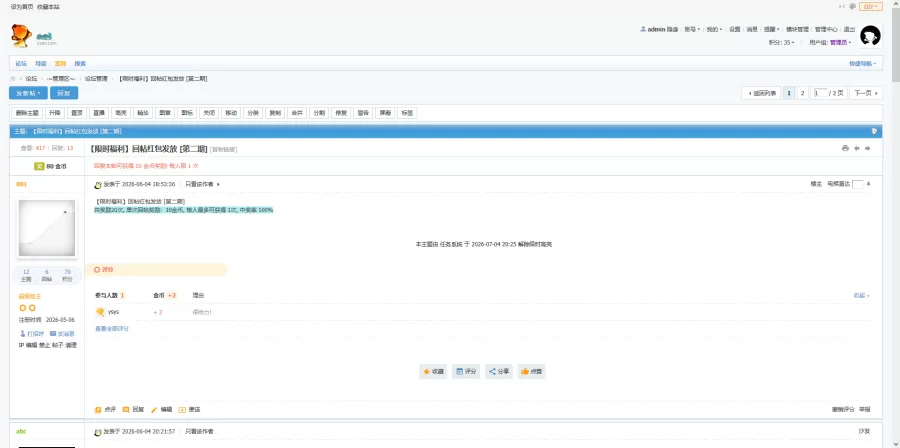
Task: Open the 账号 account dropdown
Action: (692, 29)
